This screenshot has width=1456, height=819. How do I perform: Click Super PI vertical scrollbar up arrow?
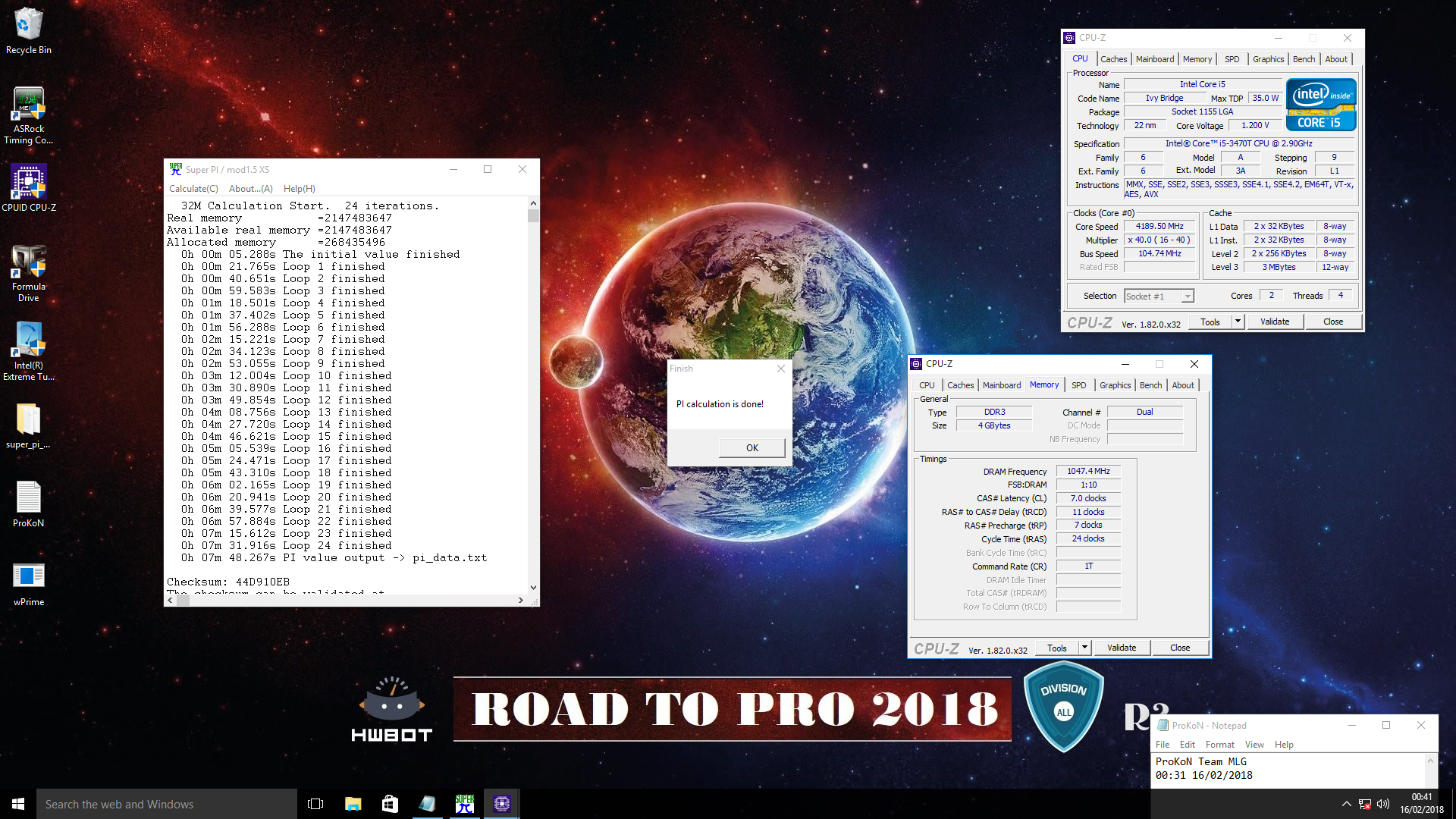533,203
